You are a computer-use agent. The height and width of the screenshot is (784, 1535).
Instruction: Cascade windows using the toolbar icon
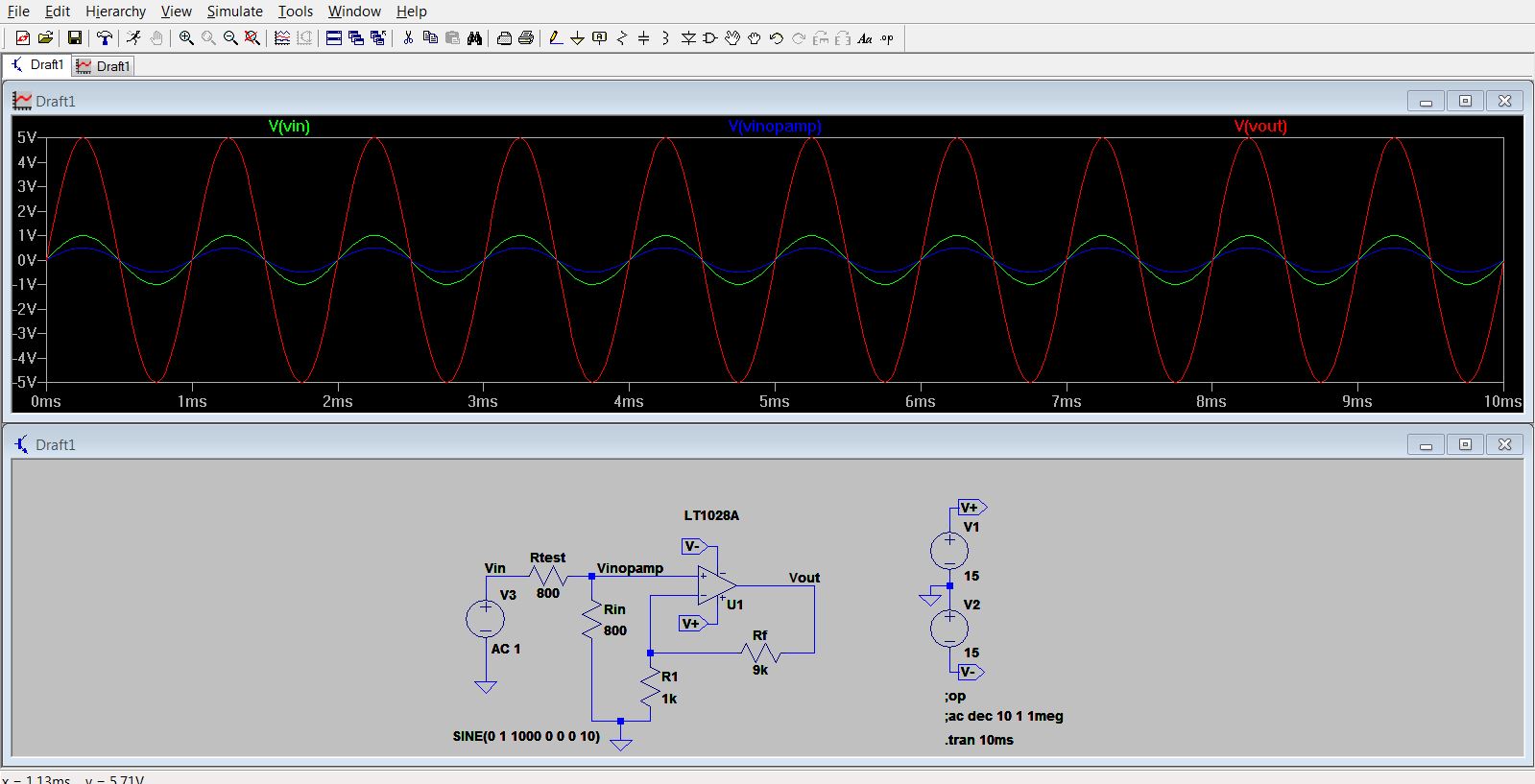click(x=356, y=38)
